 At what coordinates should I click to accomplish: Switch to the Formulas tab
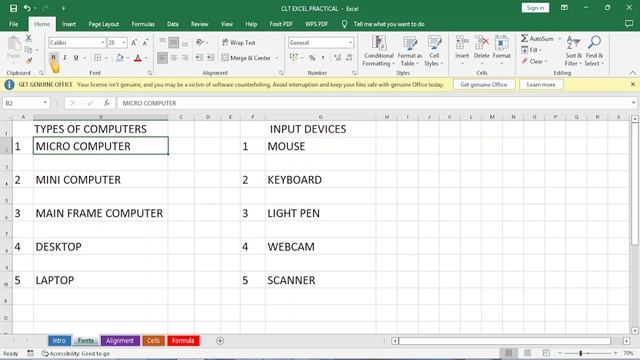tap(143, 24)
